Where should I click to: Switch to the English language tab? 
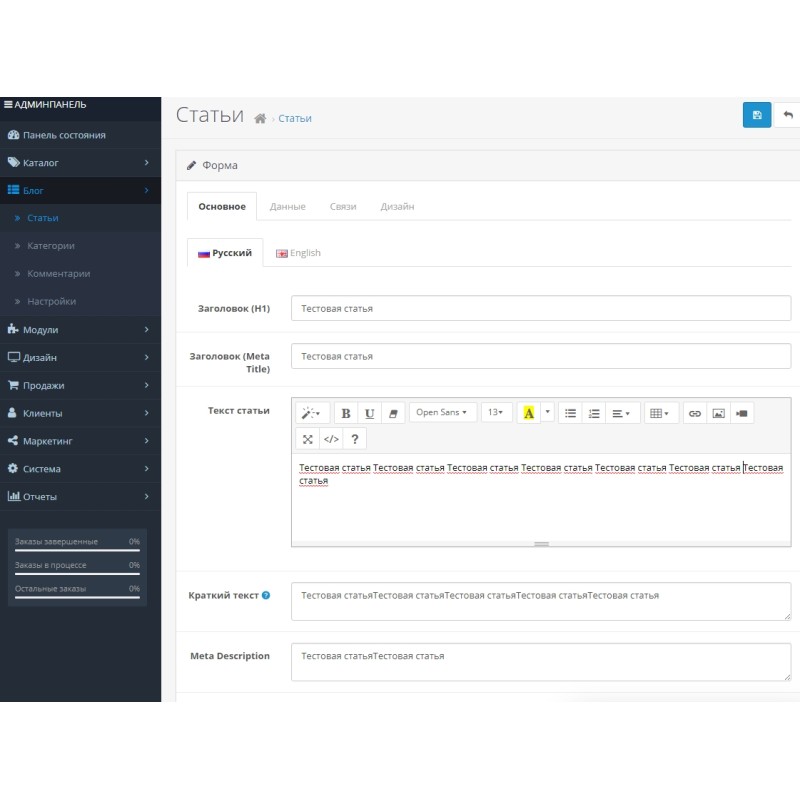pyautogui.click(x=298, y=252)
